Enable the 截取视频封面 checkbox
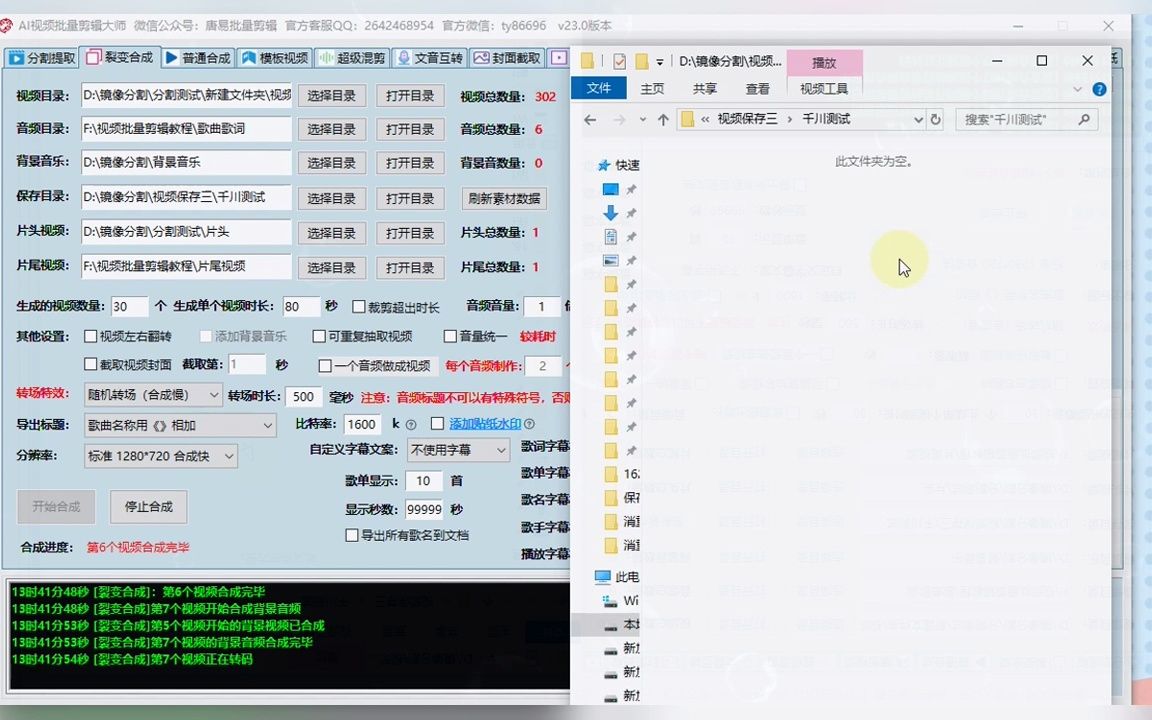Image resolution: width=1152 pixels, height=720 pixels. click(x=90, y=365)
